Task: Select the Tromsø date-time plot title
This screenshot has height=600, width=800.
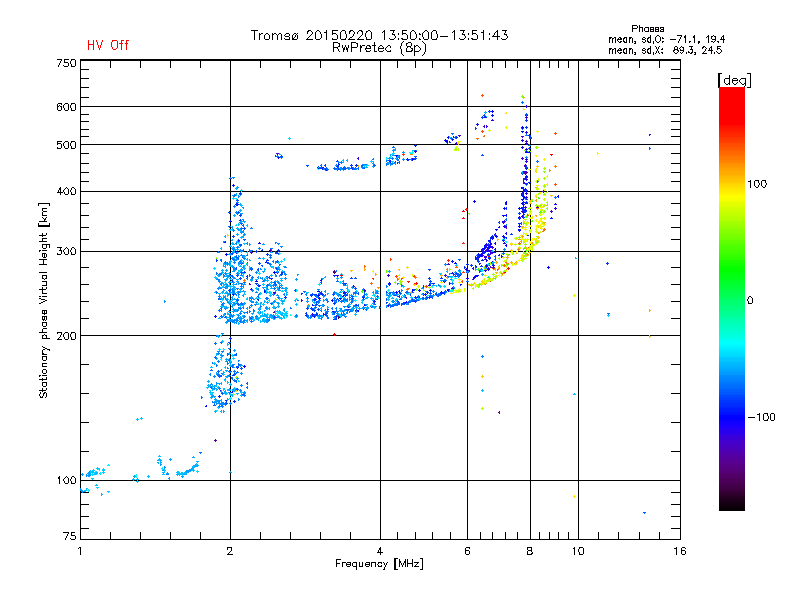Action: [379, 35]
